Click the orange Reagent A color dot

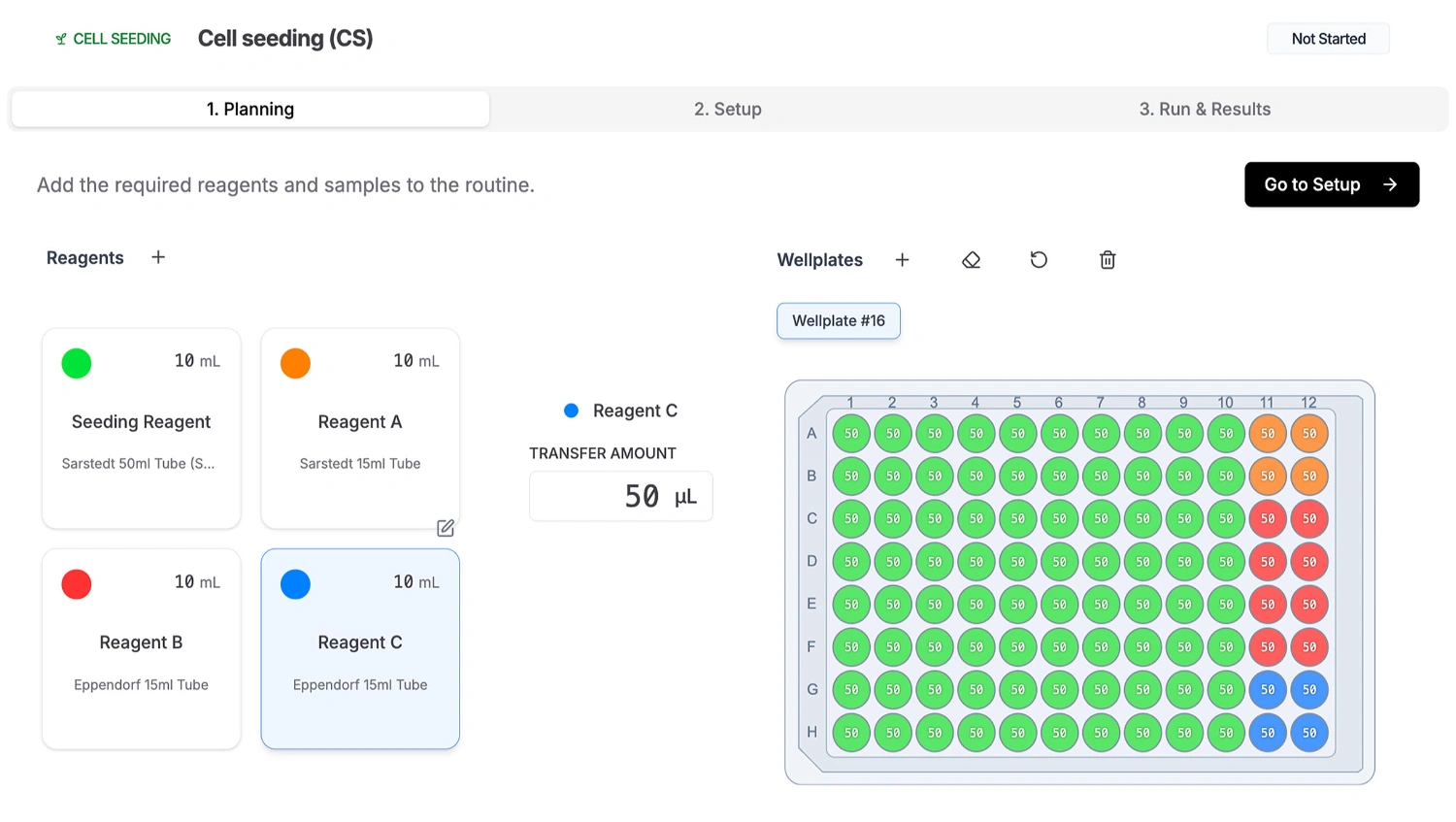pos(295,363)
